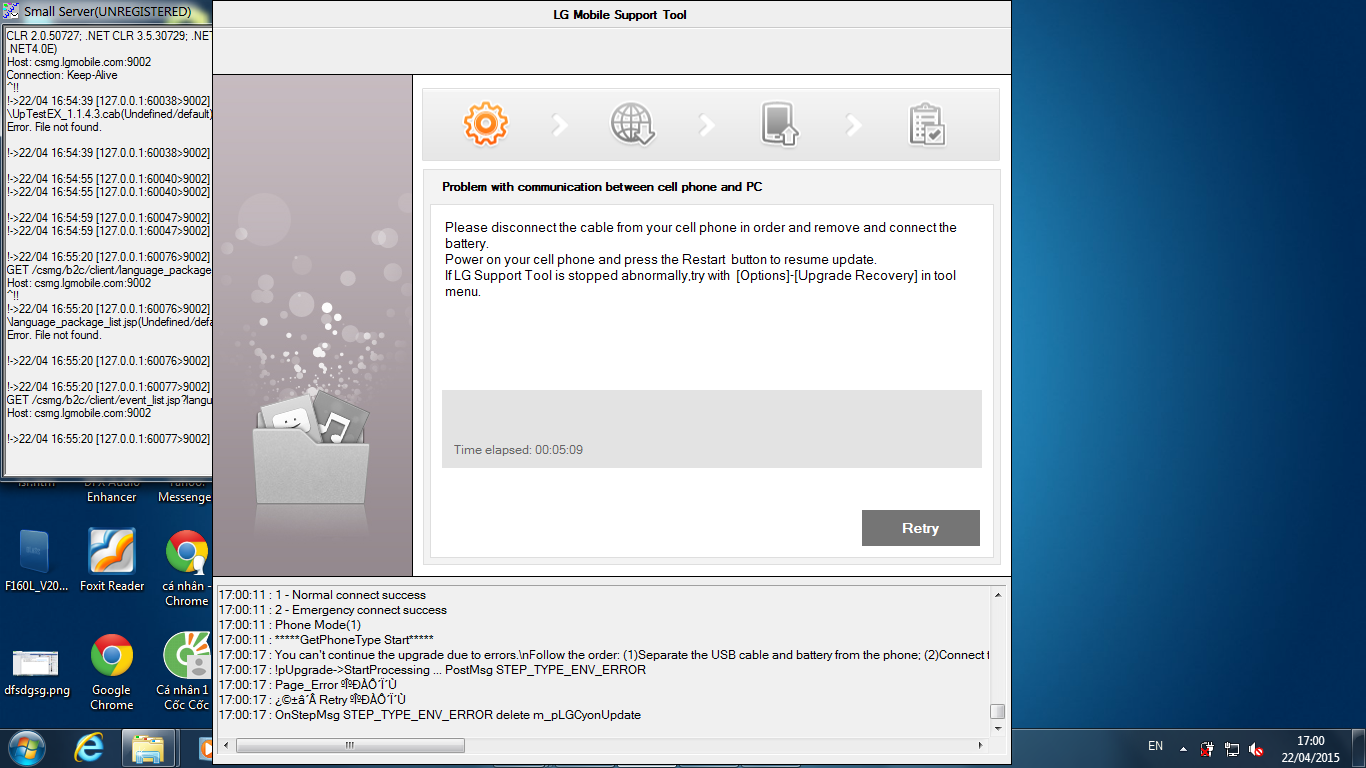Select the dfsdgsg.png desktop thumbnail
The width and height of the screenshot is (1366, 768).
click(37, 671)
